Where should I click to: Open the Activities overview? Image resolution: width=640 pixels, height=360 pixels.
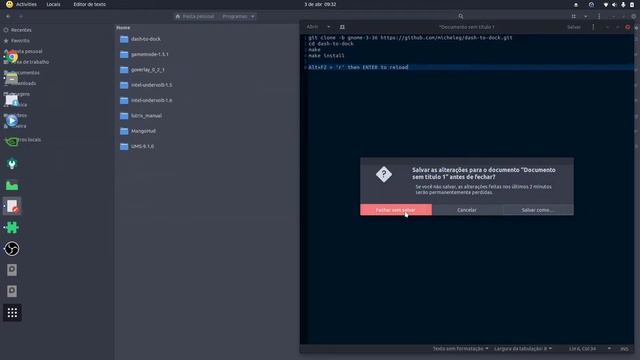26,4
